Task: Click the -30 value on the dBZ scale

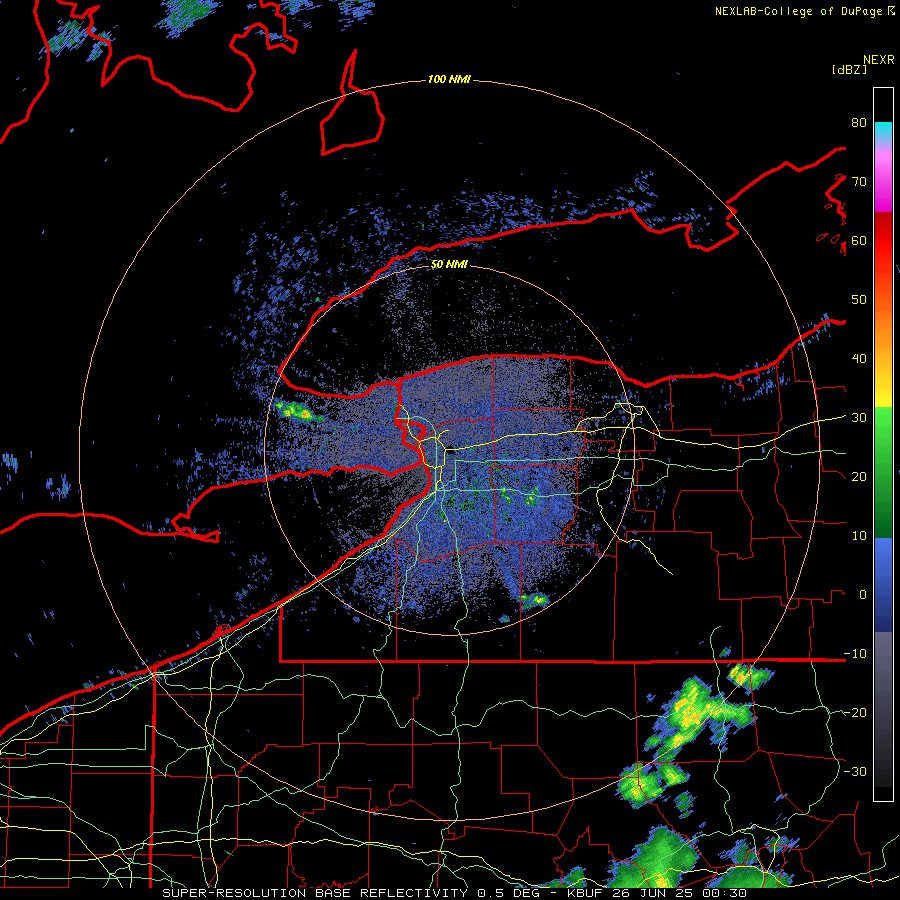Action: pos(855,772)
